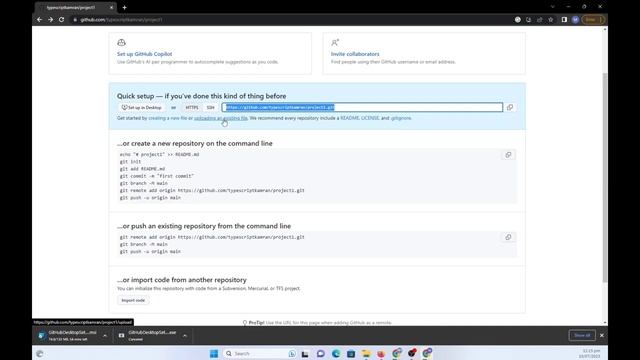Close the typescriptkamran/project1 tab

click(111, 7)
